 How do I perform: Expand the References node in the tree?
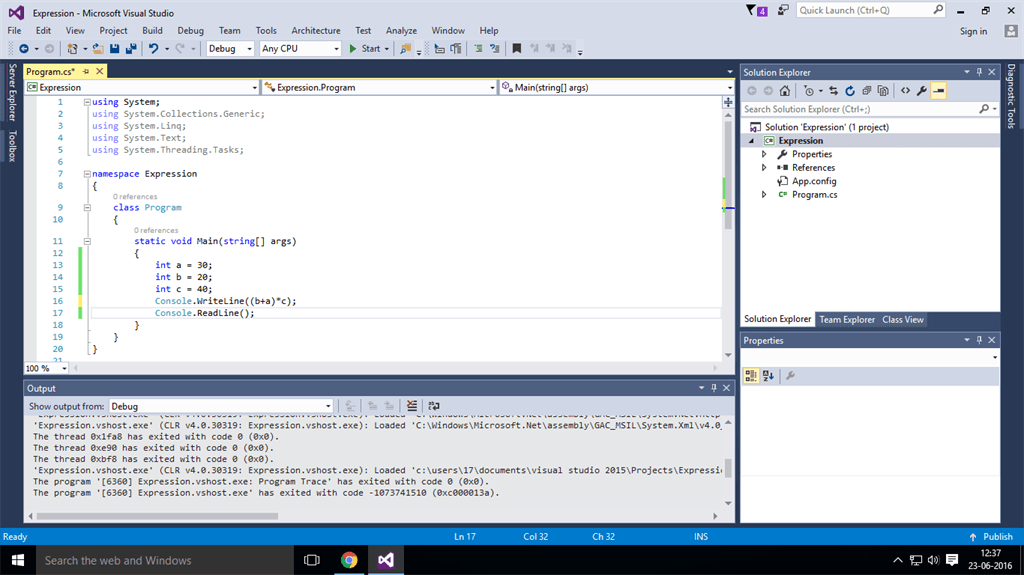(x=765, y=168)
